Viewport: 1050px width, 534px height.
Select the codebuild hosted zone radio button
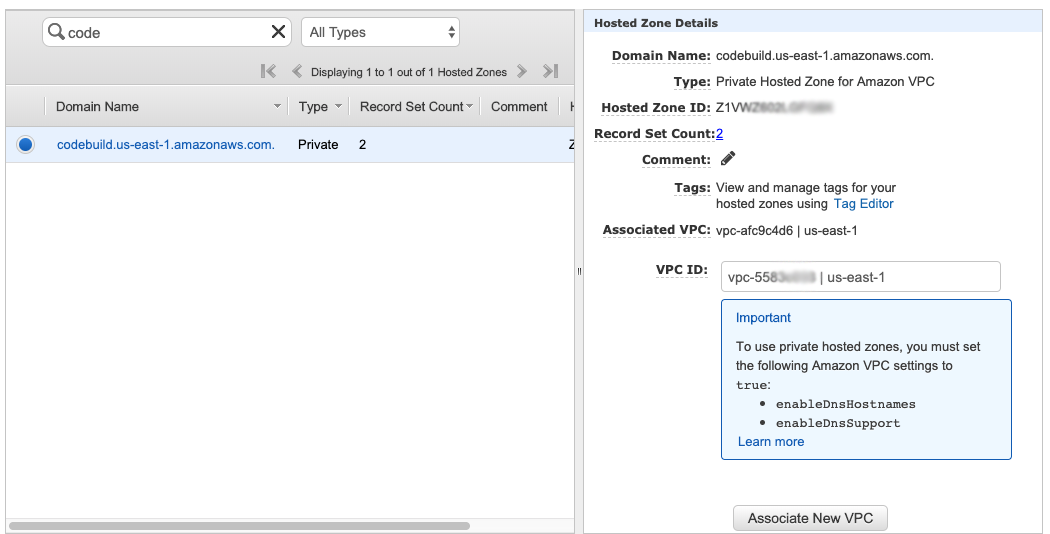coord(25,144)
